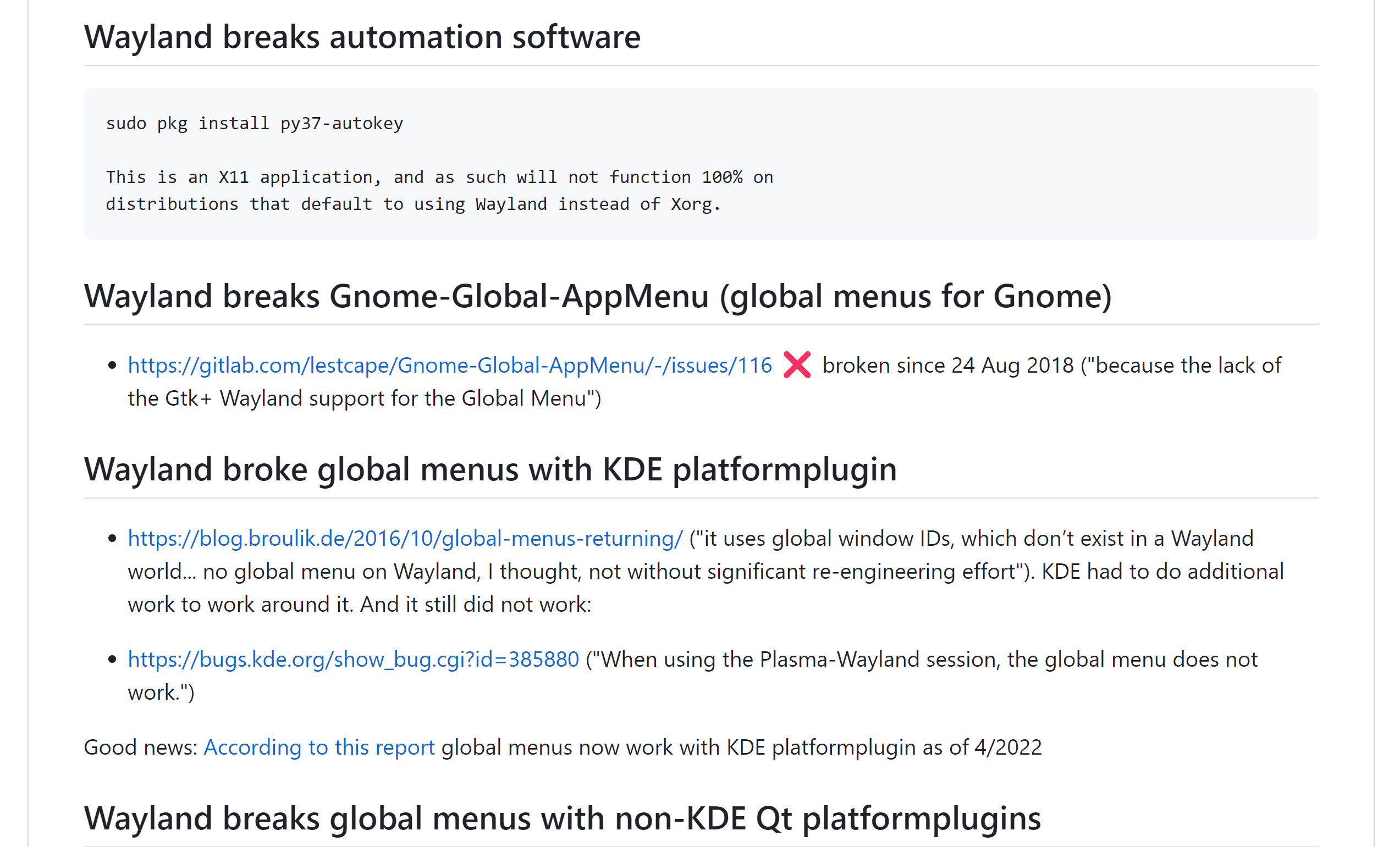Click the Gnome-Global-AppMenu section heading

[x=597, y=297]
